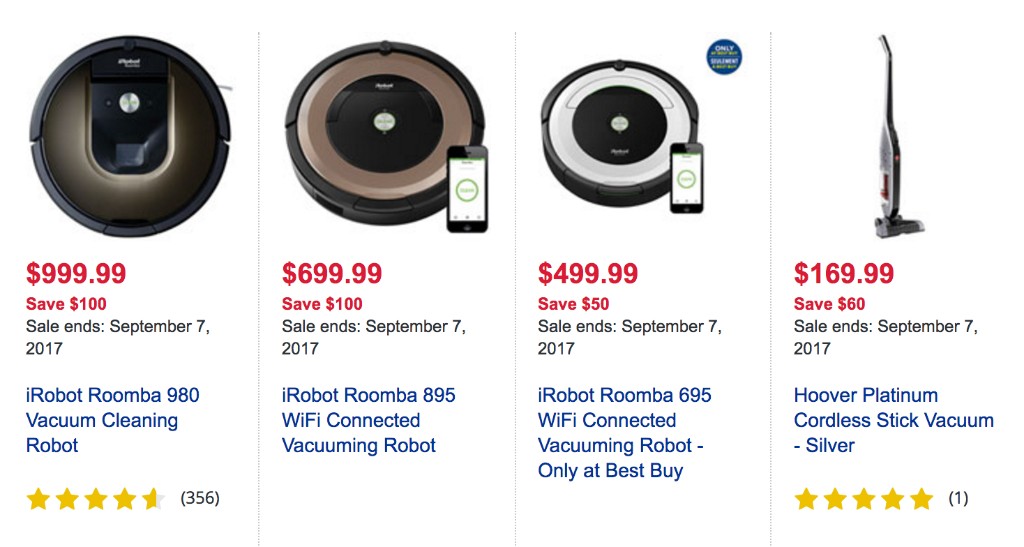Click the $169.99 price
The image size is (1024, 547).
844,273
